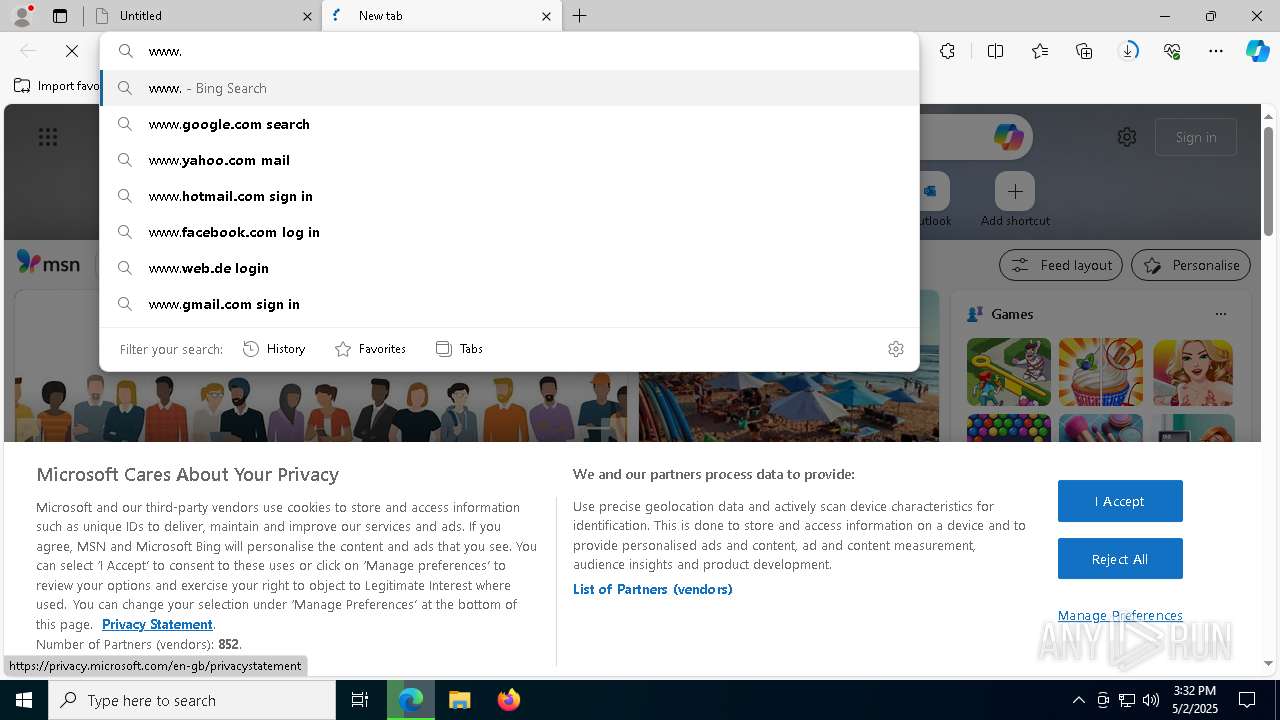Close the New tab tab
Viewport: 1280px width, 720px height.
[546, 16]
